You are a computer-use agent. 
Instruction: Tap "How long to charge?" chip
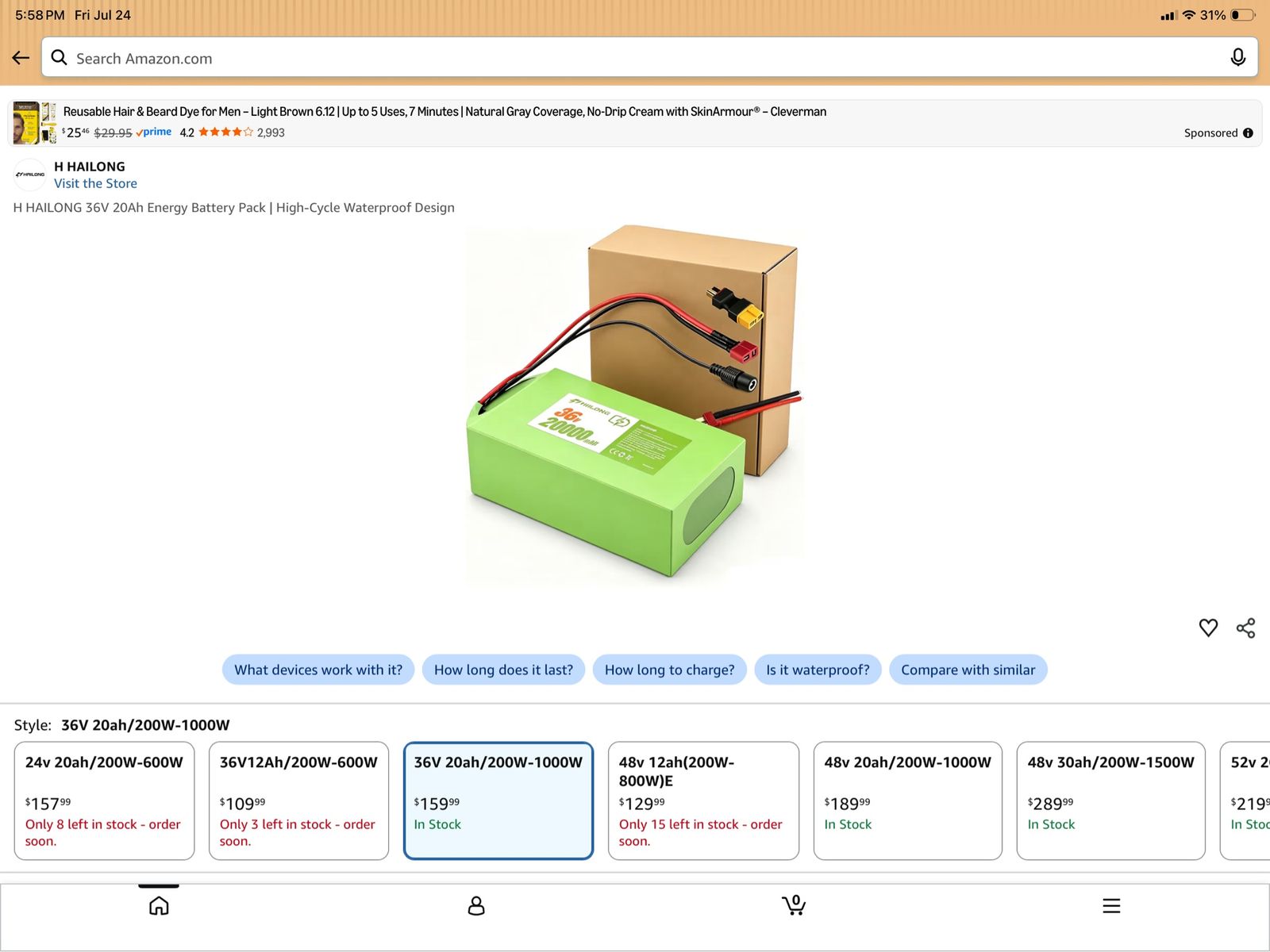(x=670, y=670)
